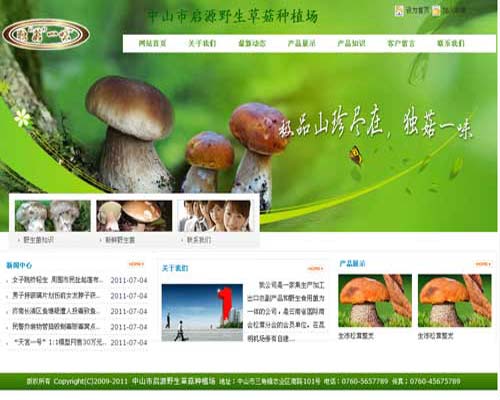500x400 pixels.
Task: Click the 联系我们 staff photo thumbnail
Action: pyautogui.click(x=215, y=216)
